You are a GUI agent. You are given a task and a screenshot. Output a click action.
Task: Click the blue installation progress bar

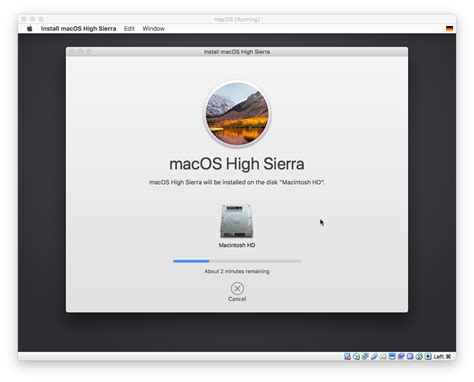[237, 261]
